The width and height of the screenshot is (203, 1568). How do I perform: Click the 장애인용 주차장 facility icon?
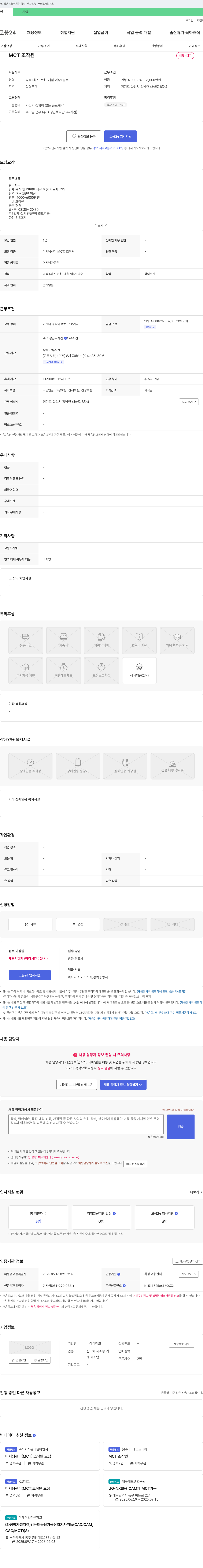coord(30,766)
